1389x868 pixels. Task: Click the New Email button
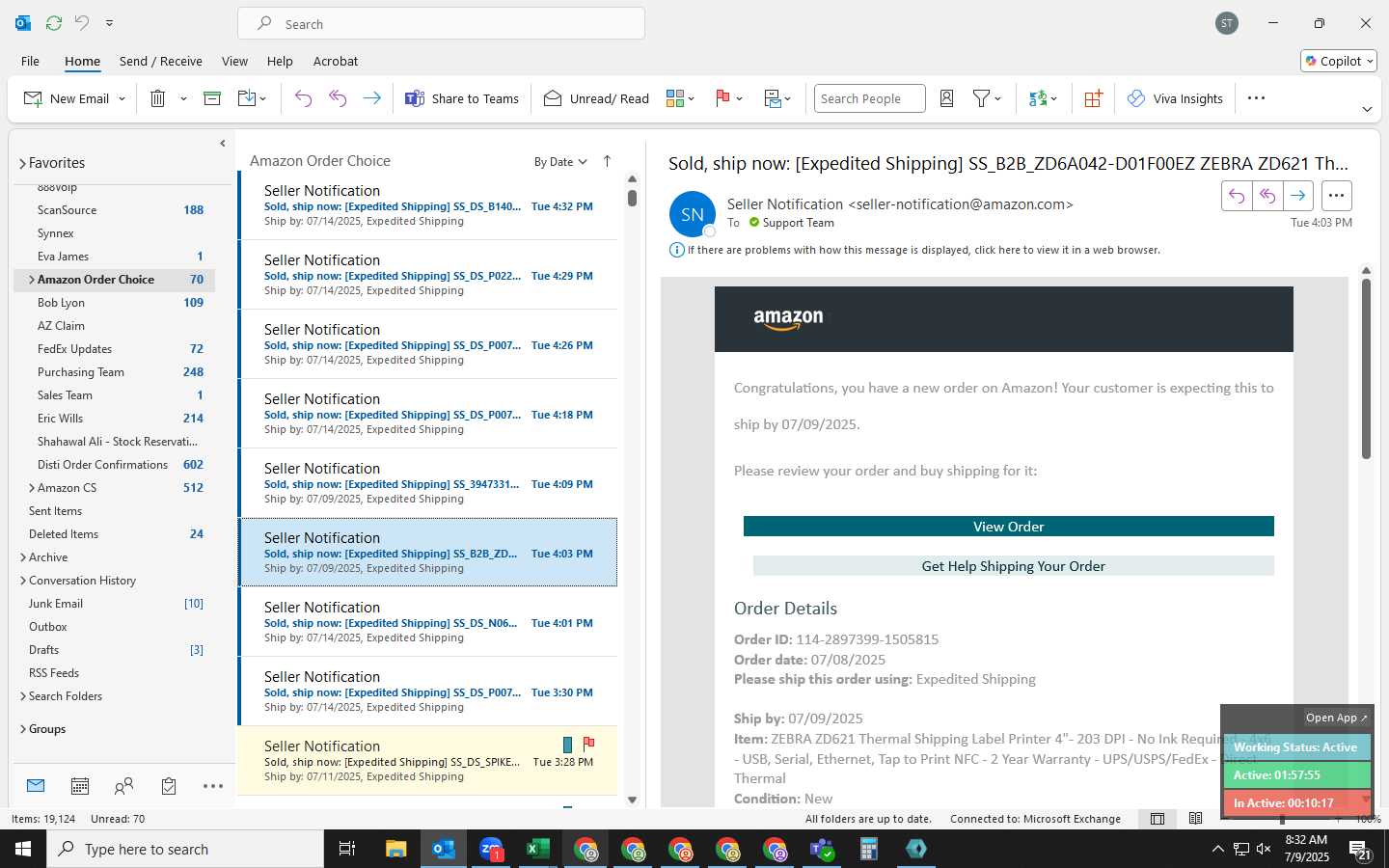(x=67, y=98)
